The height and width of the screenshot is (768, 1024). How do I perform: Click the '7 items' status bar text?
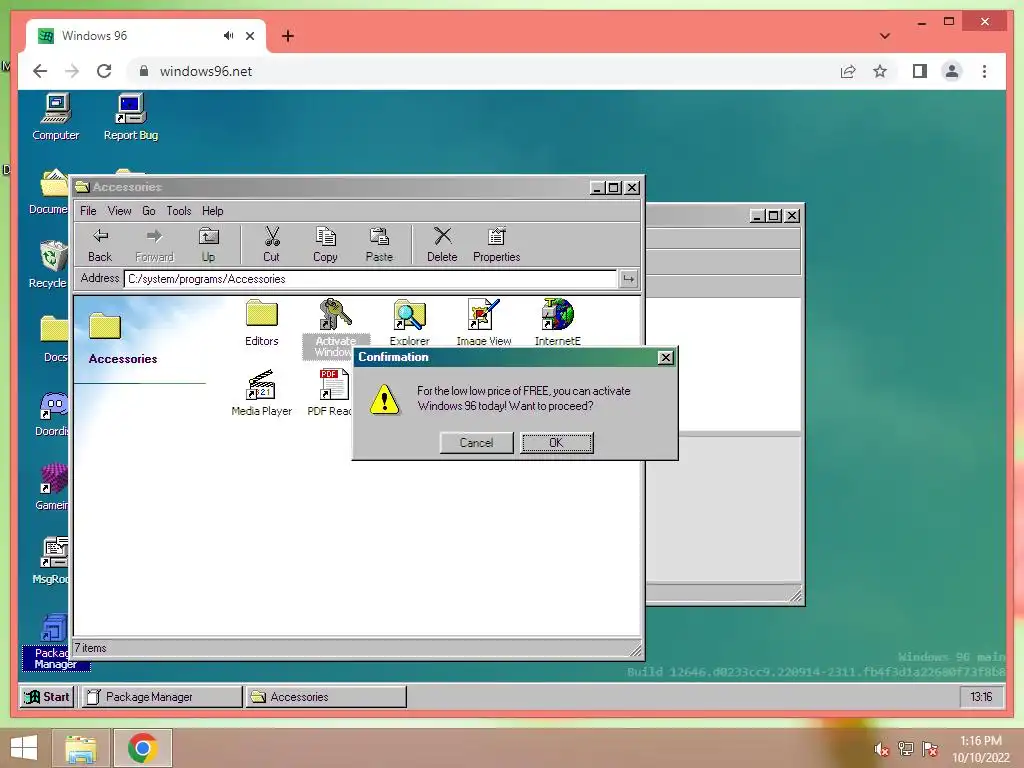click(90, 648)
